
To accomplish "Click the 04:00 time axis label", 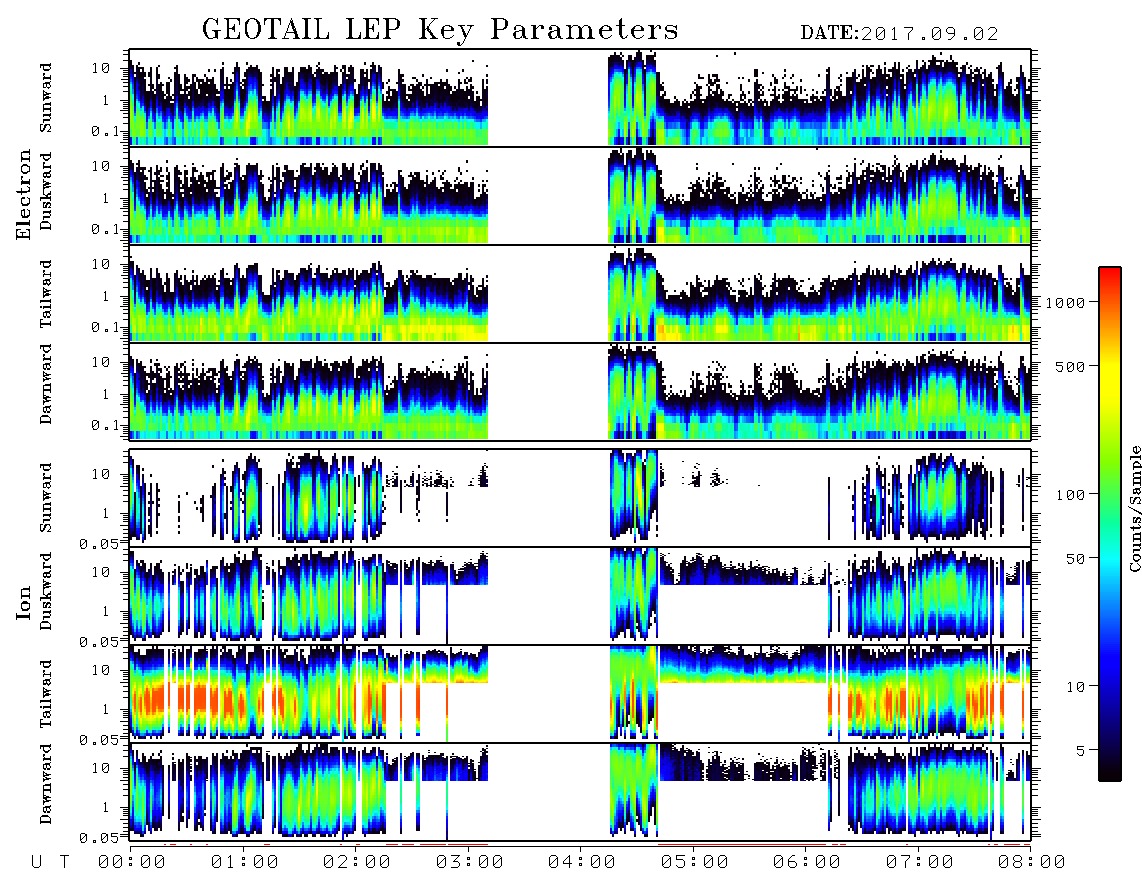I will pos(582,862).
